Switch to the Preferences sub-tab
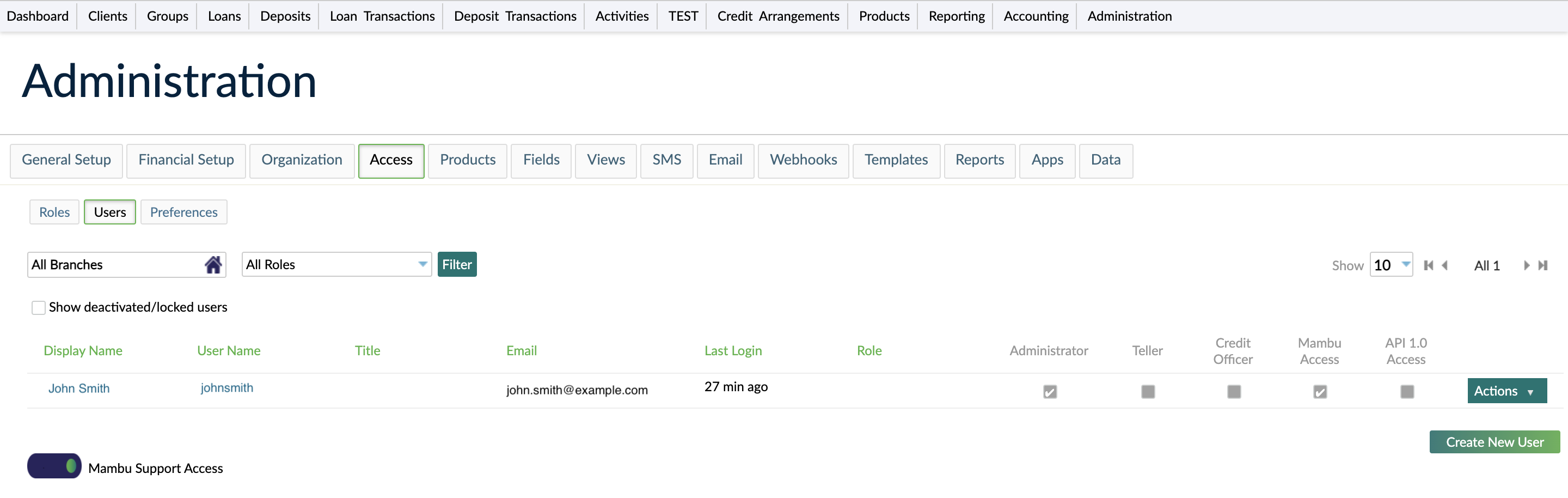The height and width of the screenshot is (498, 1568). click(183, 212)
